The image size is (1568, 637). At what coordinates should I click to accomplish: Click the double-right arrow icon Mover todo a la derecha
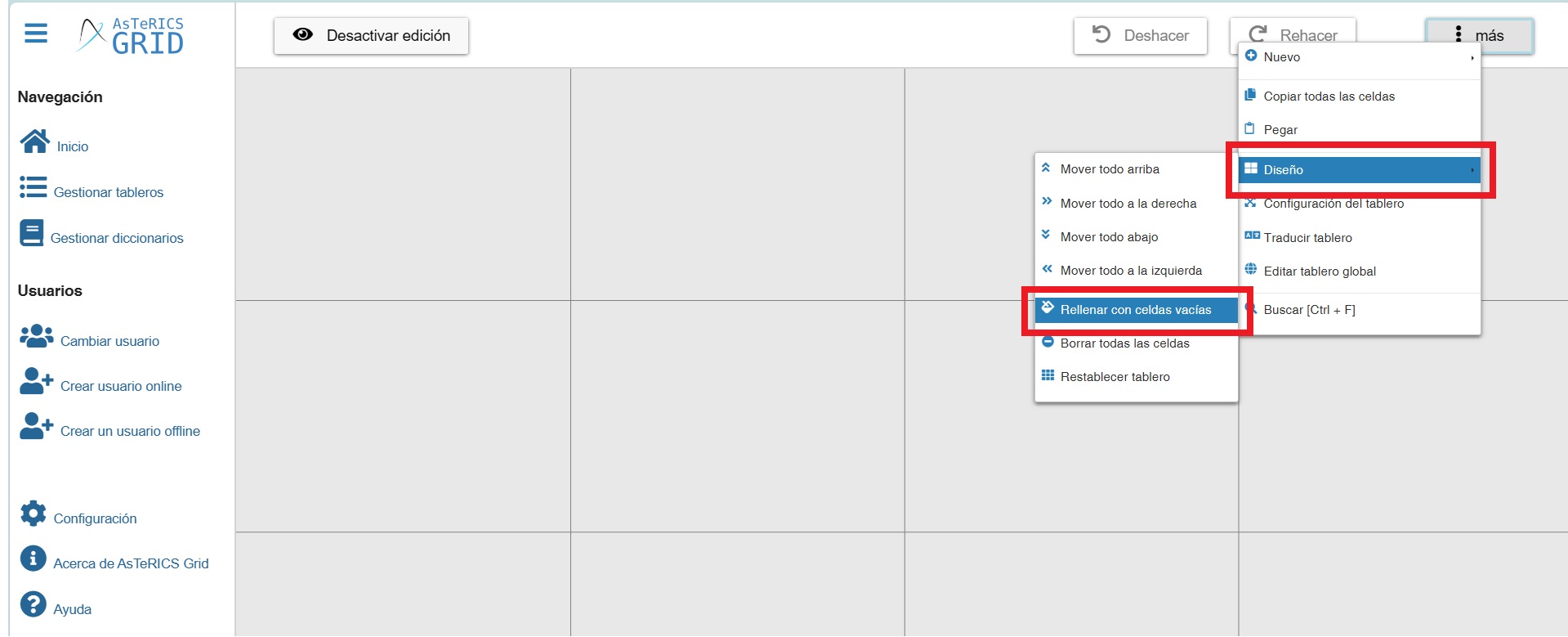1047,201
